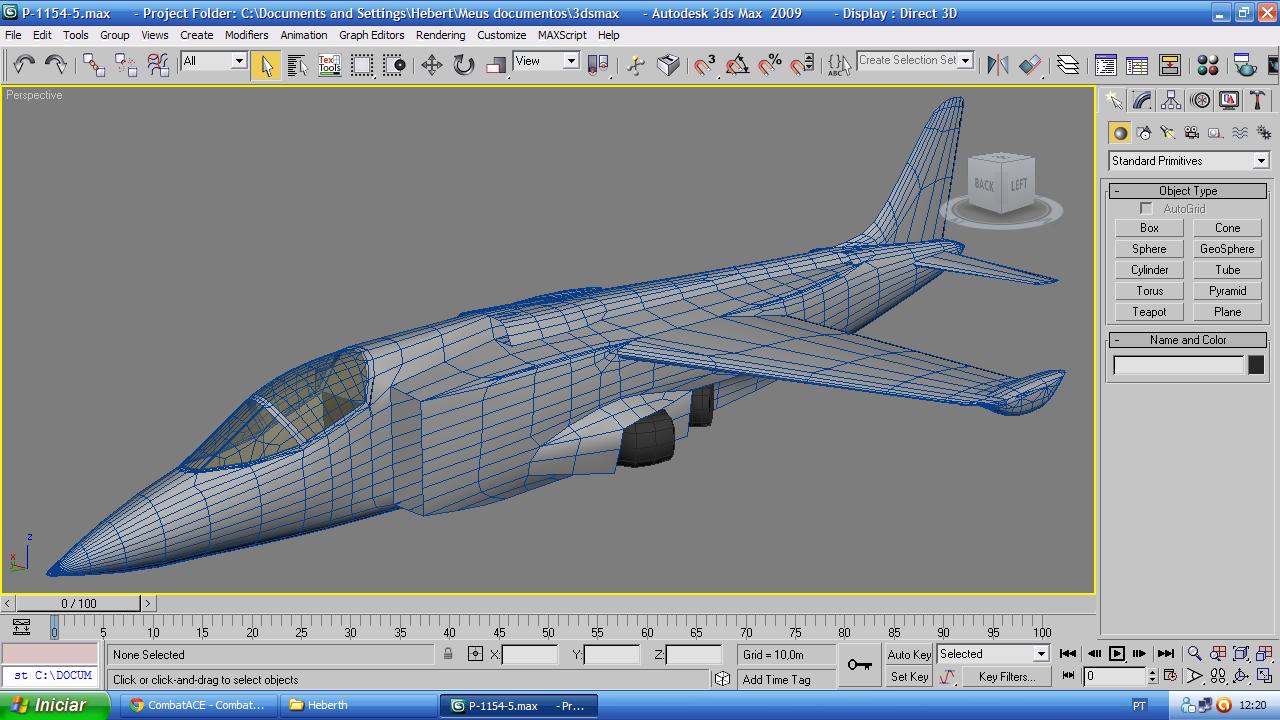
Task: Toggle Percent Snap
Action: (770, 65)
